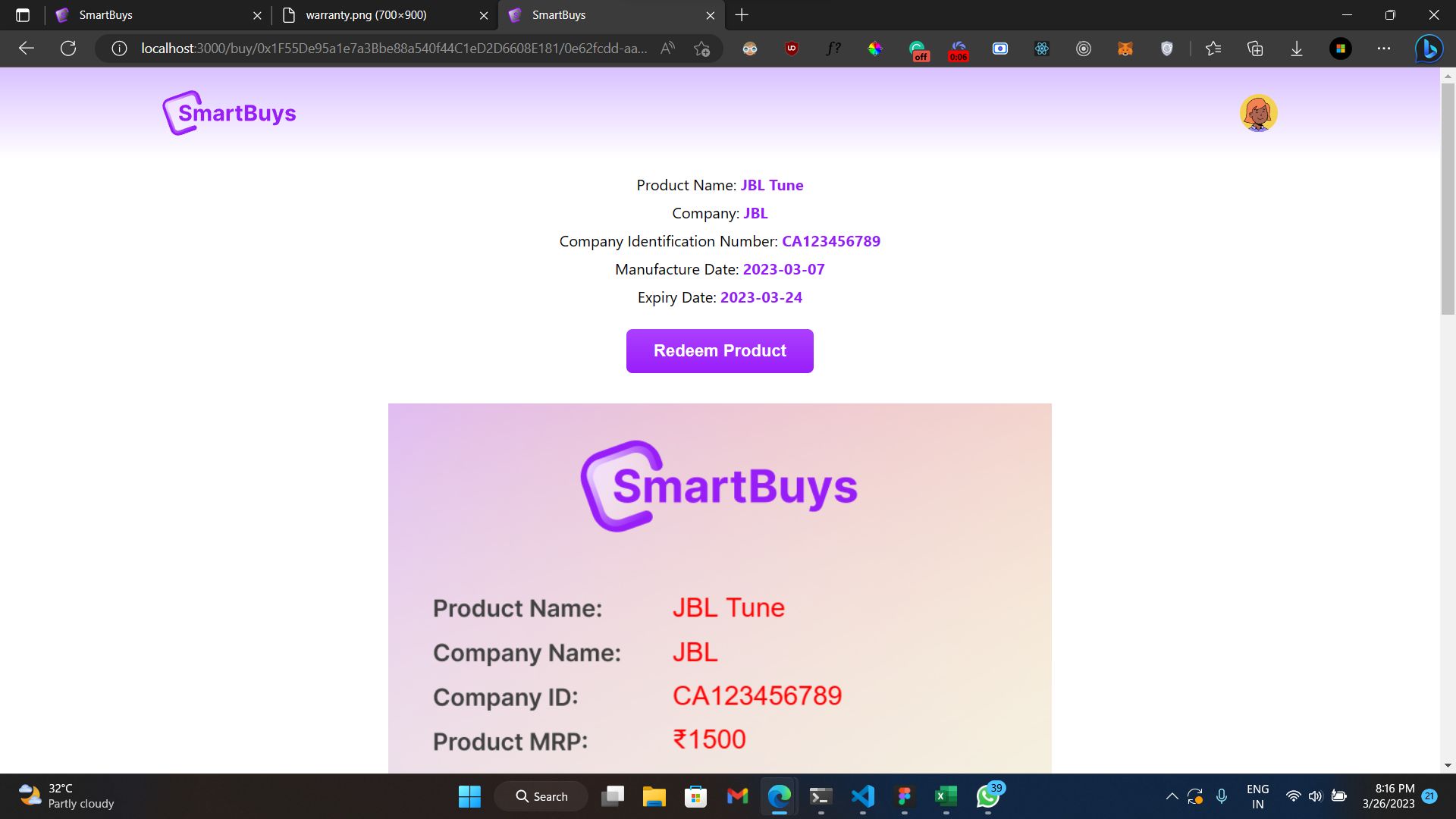The image size is (1456, 819).
Task: Open the Visual Studio Code taskbar icon
Action: pyautogui.click(x=863, y=796)
